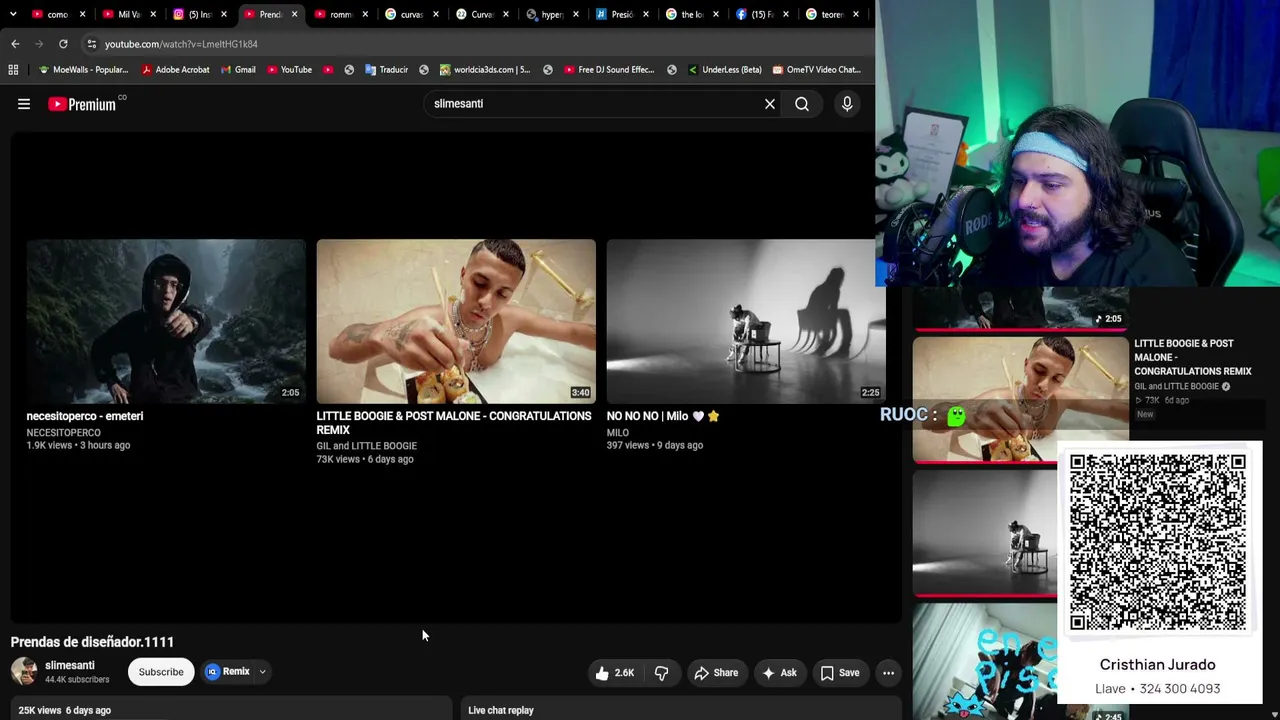Viewport: 1280px width, 720px height.
Task: Go forward one page in browser
Action: pos(39,44)
